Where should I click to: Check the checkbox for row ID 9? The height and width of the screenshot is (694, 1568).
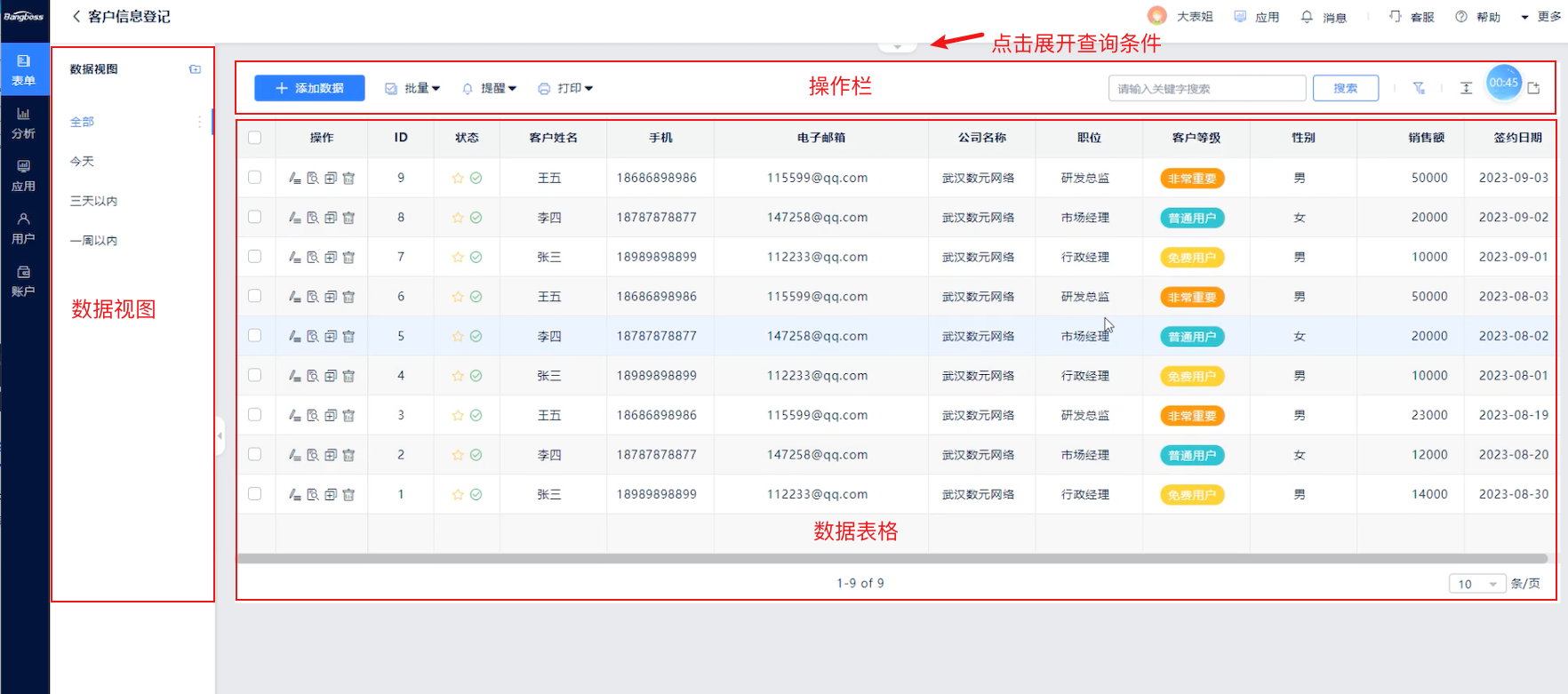click(255, 178)
